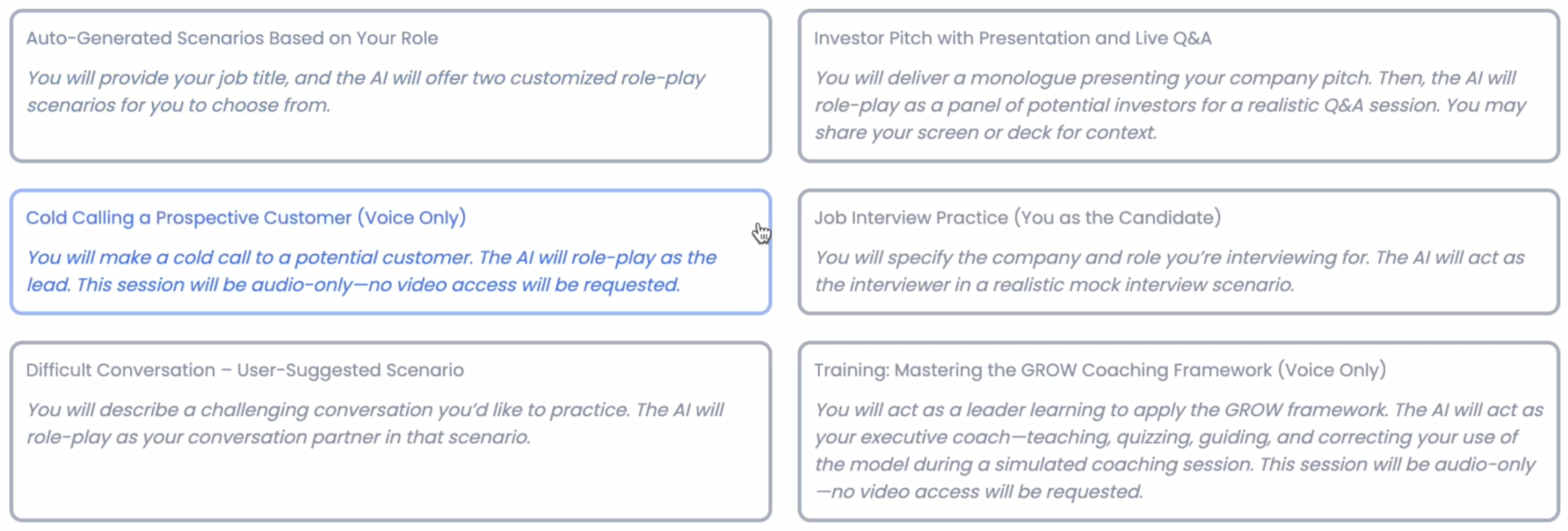Click the "Investor Pitch with Presentation and Live Q&A" heading

pos(1012,38)
